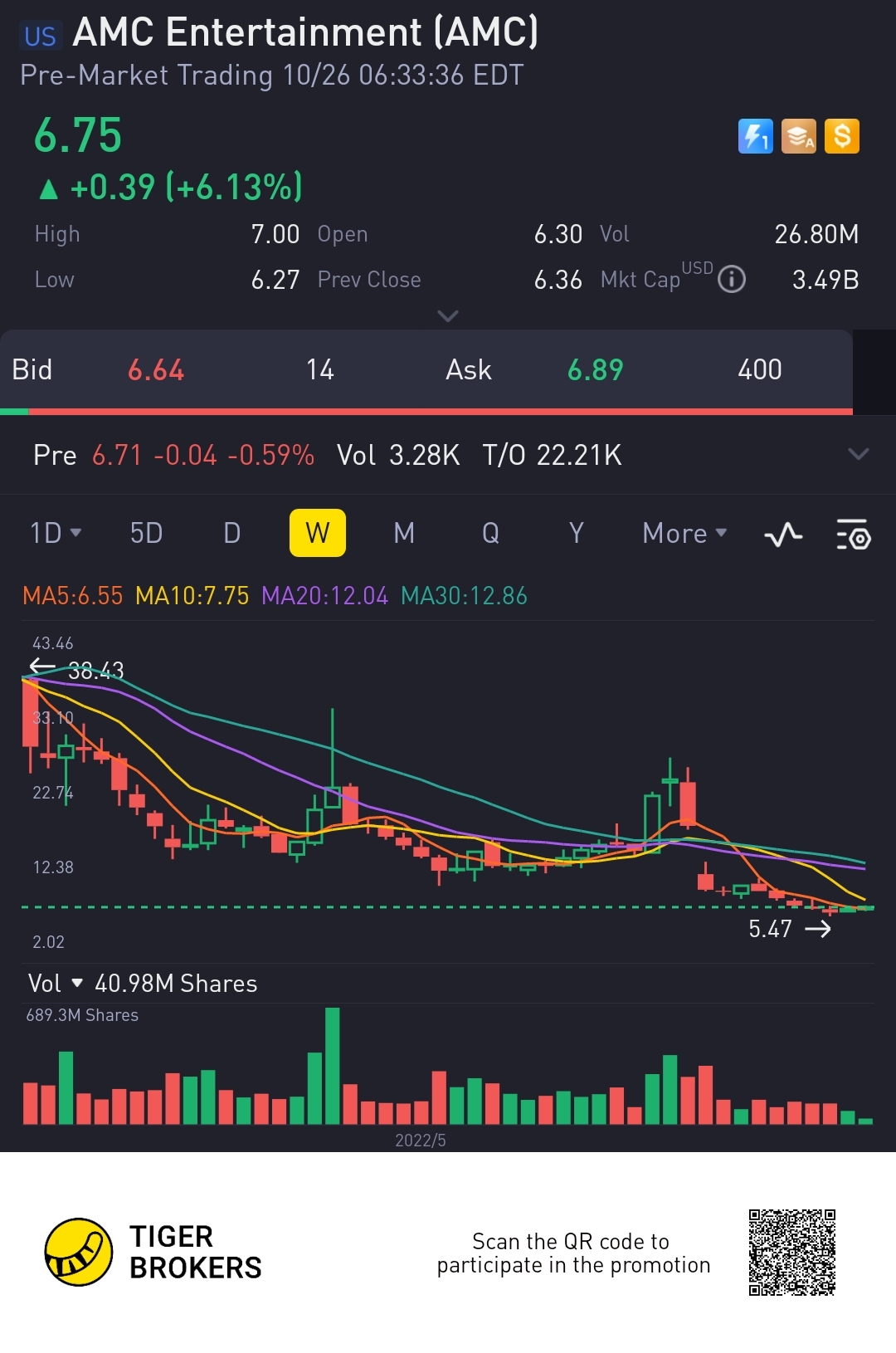Screen dimensions: 896x1353
Task: Tap the Tiger Brokers logo
Action: point(79,1252)
